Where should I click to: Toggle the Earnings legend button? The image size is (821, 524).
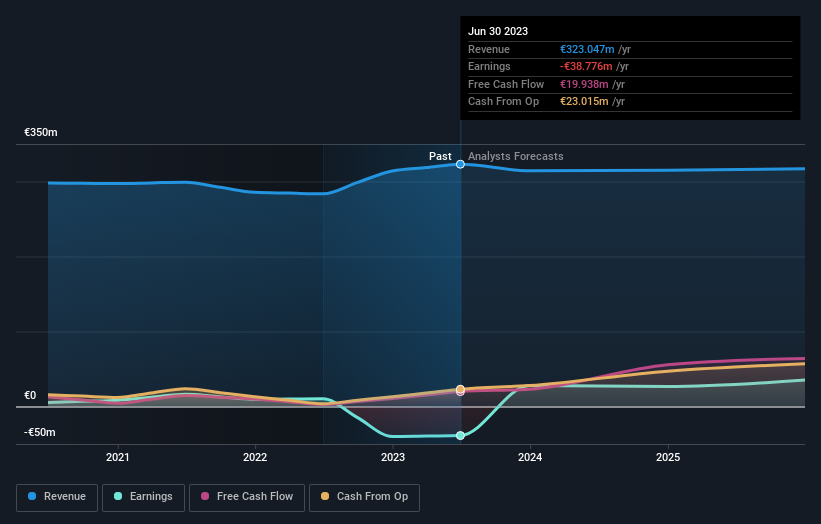coord(143,497)
